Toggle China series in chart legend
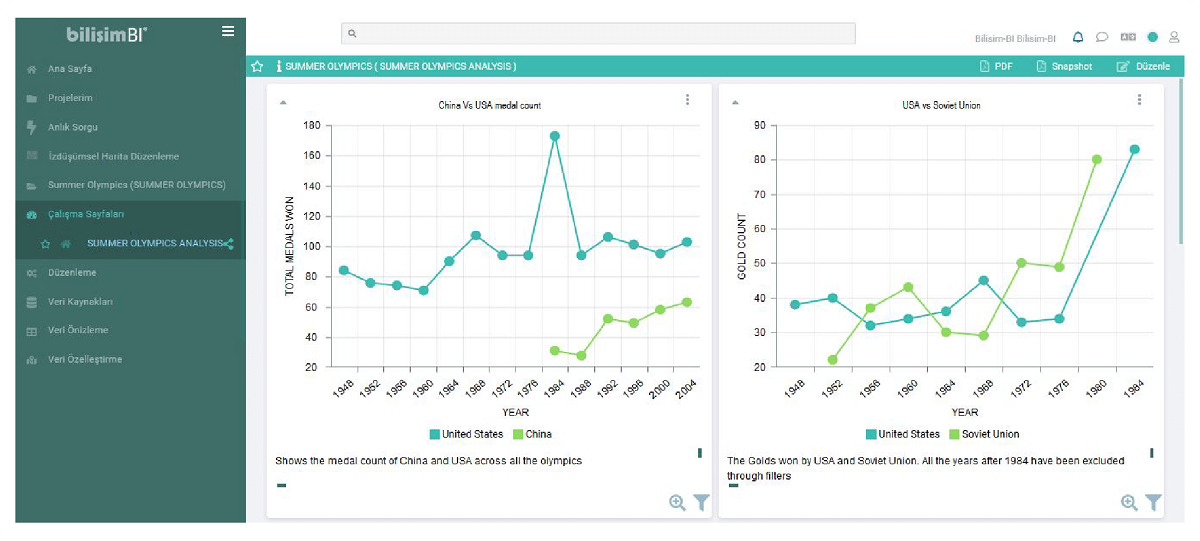This screenshot has height=541, width=1200. (x=531, y=434)
